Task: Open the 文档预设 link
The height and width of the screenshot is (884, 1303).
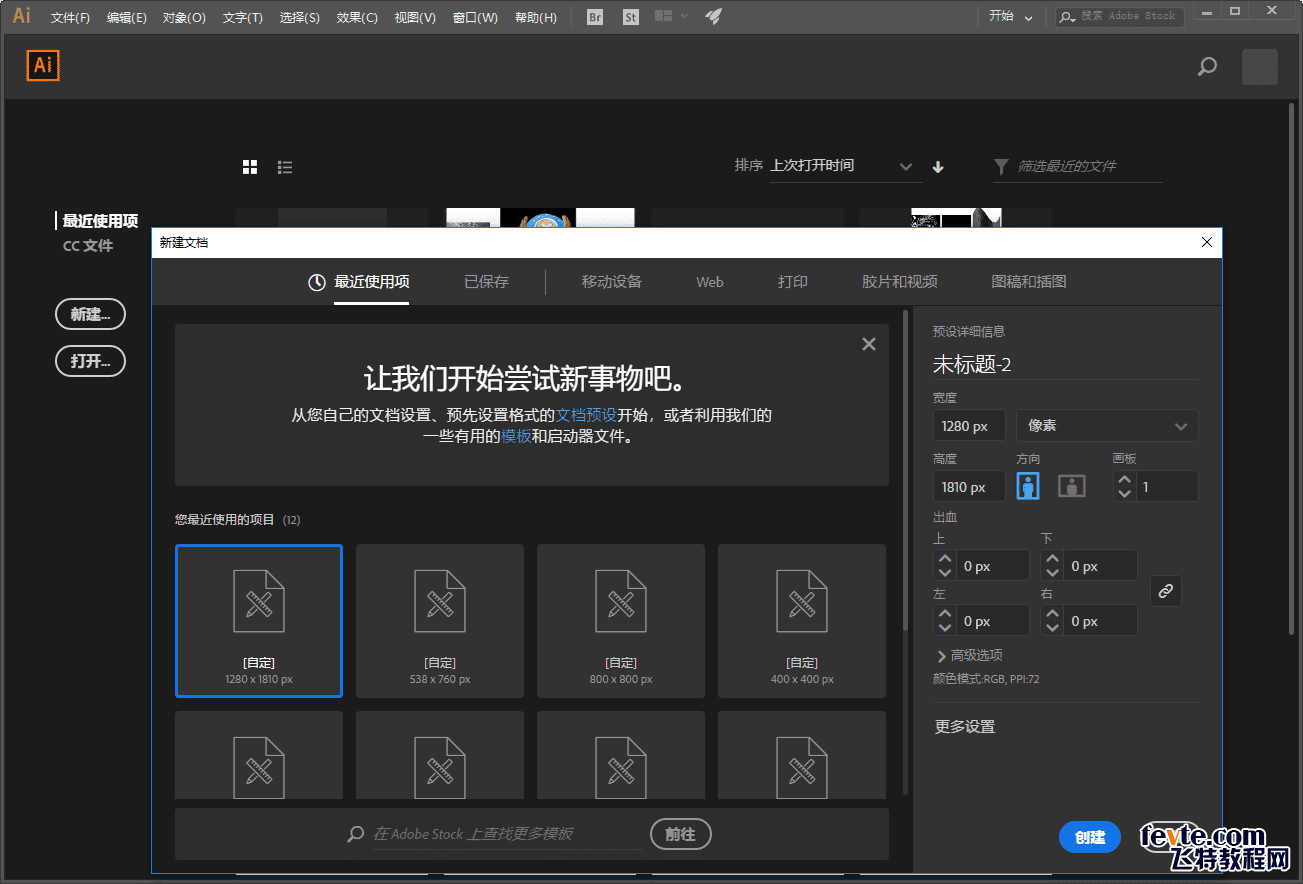Action: pyautogui.click(x=586, y=415)
